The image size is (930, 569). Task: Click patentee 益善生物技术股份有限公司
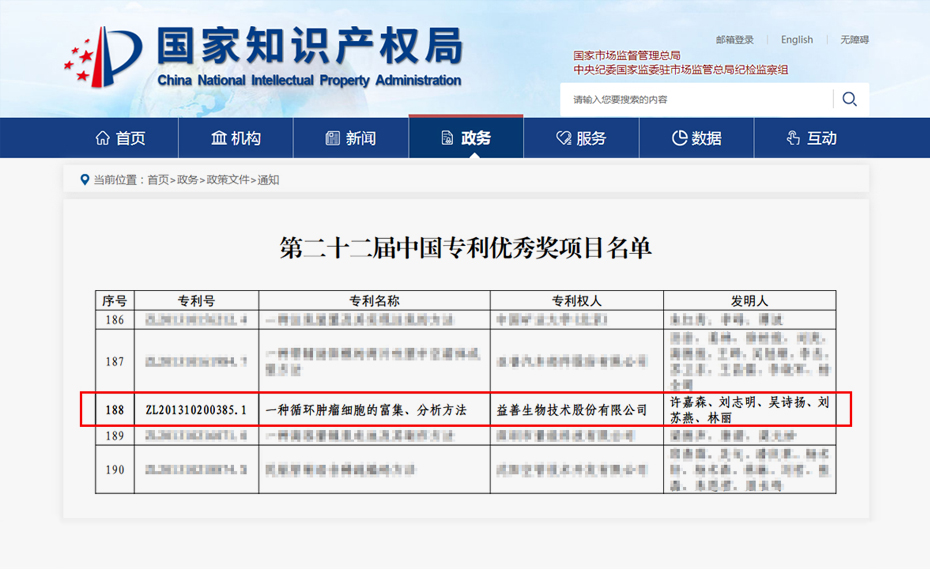(x=572, y=409)
